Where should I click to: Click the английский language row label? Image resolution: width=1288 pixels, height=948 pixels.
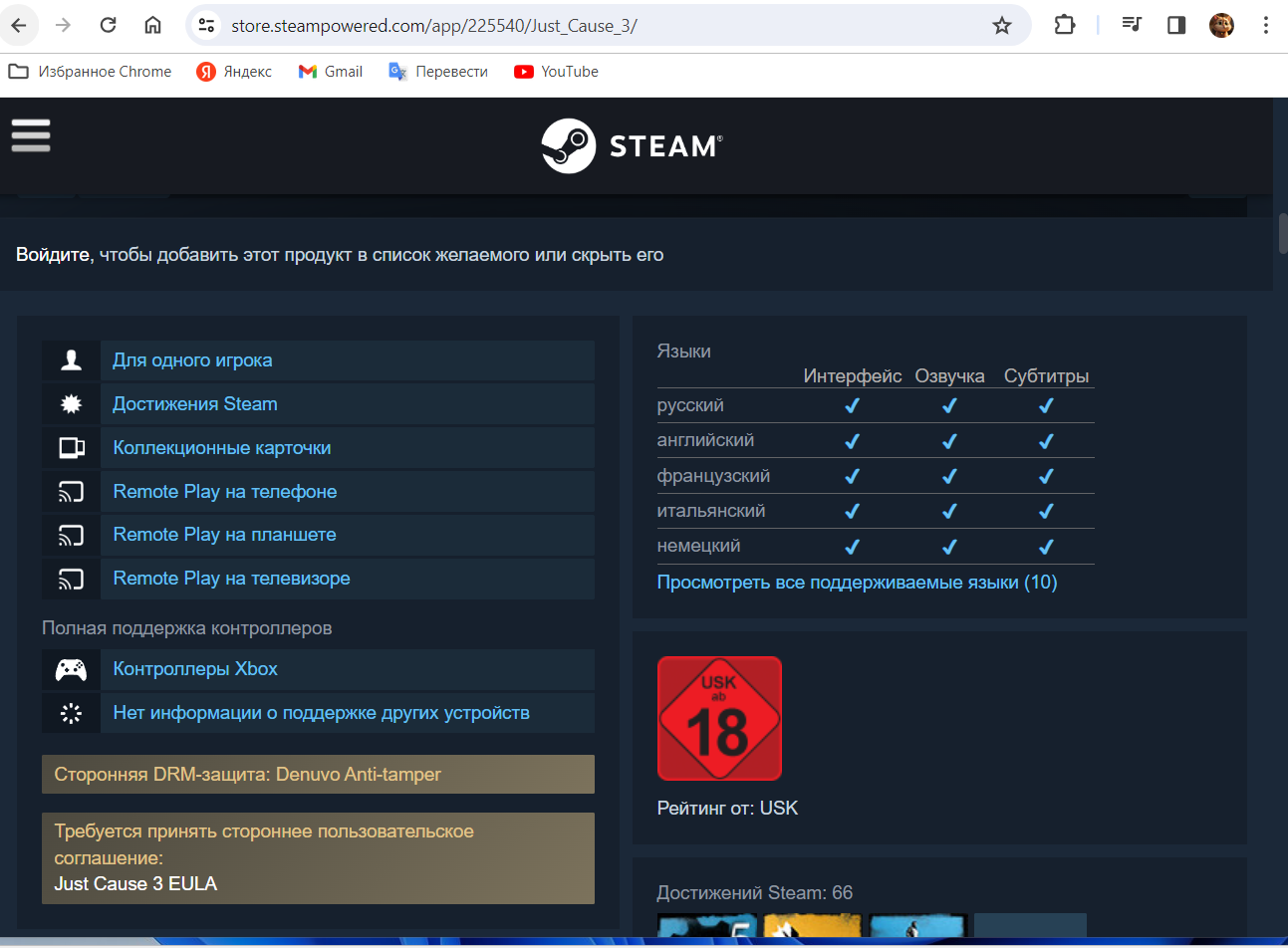coord(705,440)
